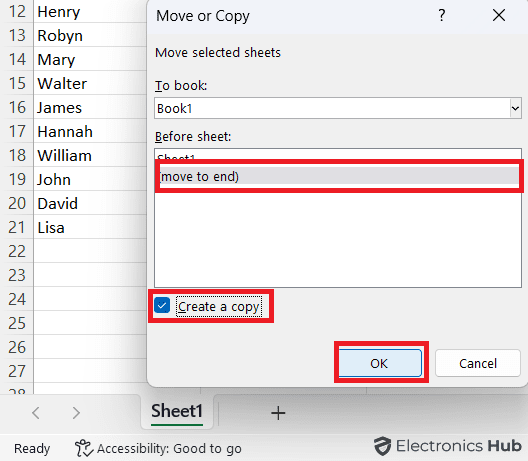Viewport: 528px width, 461px height.
Task: Select row header 21
Action: coord(17,227)
